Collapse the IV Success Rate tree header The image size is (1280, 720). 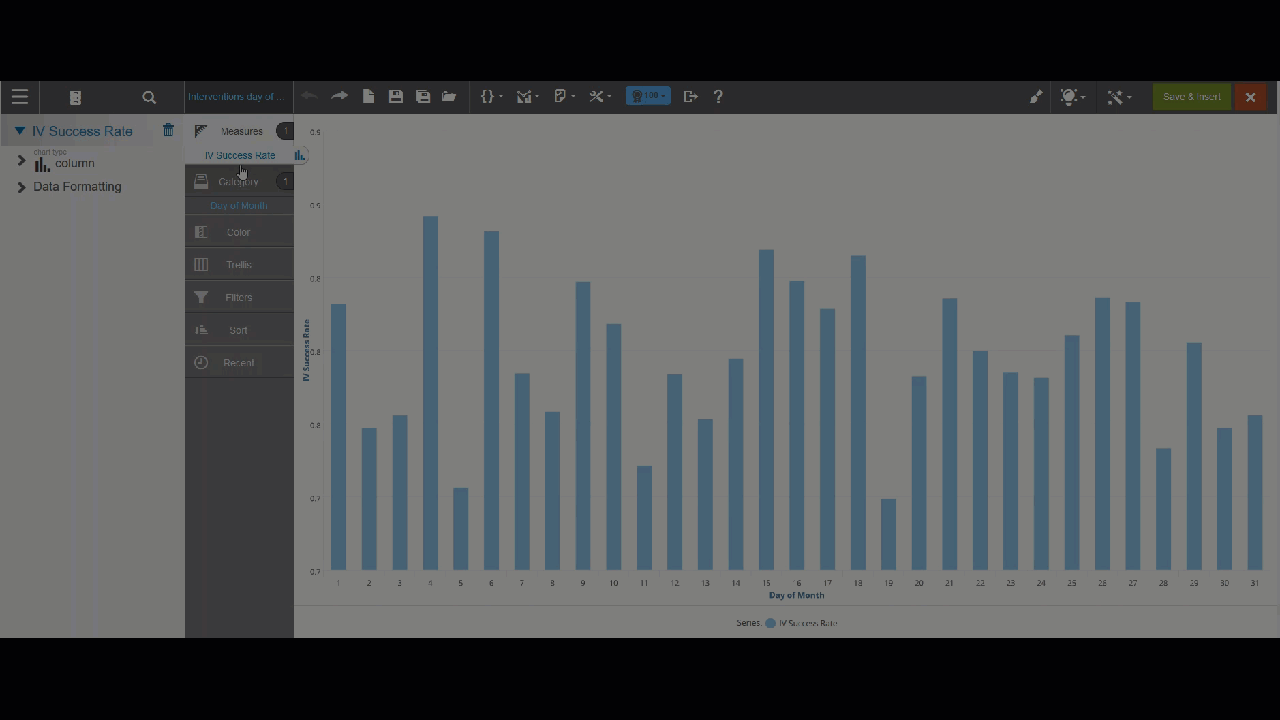click(x=19, y=131)
